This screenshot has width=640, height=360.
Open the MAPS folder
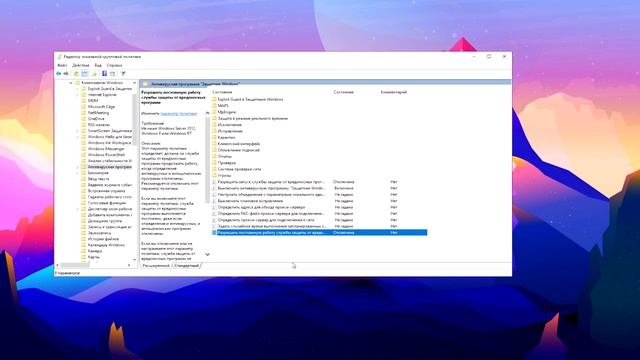tap(220, 106)
